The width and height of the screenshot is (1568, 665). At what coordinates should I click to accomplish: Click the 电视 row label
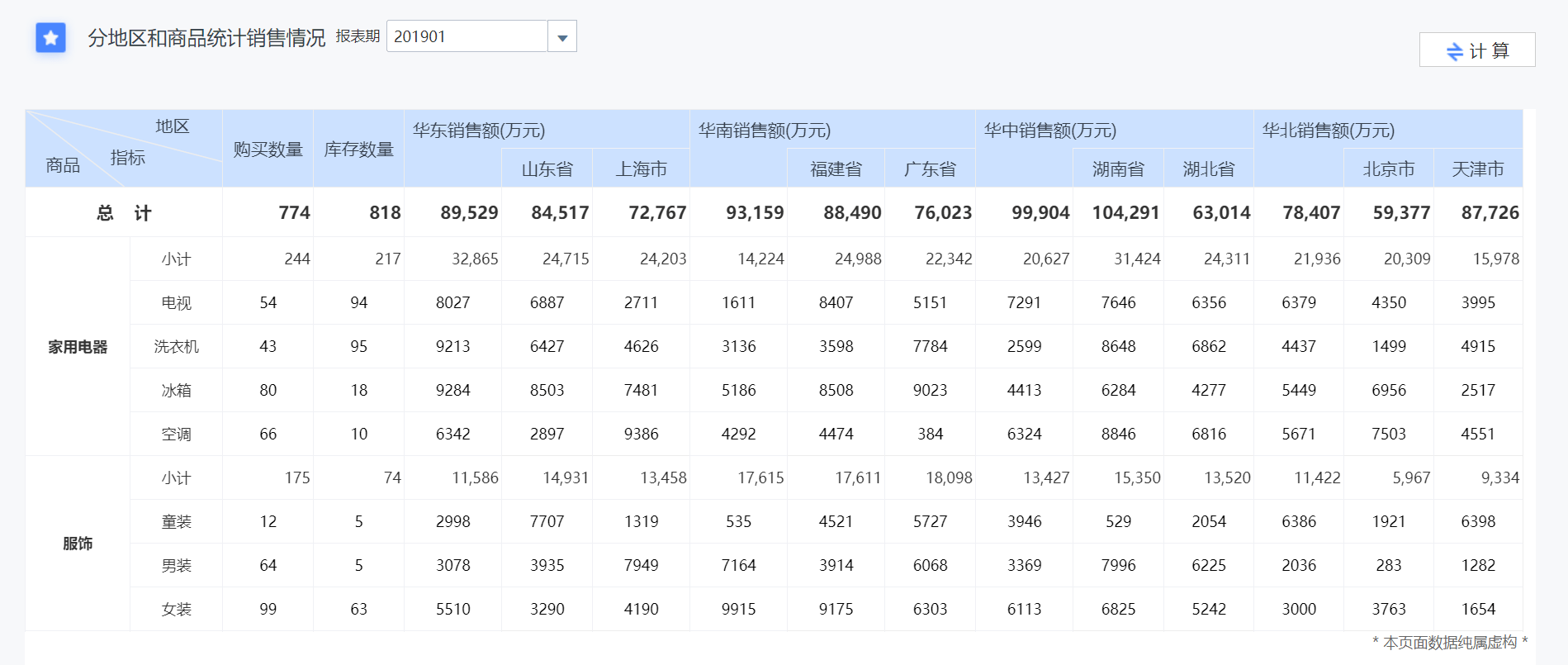click(x=177, y=303)
